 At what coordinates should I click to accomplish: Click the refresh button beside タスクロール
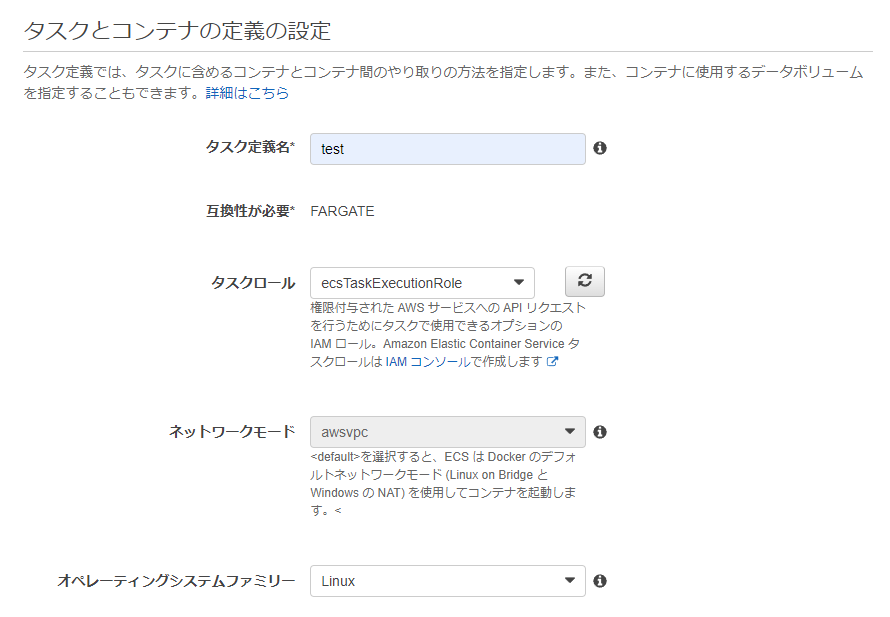585,282
